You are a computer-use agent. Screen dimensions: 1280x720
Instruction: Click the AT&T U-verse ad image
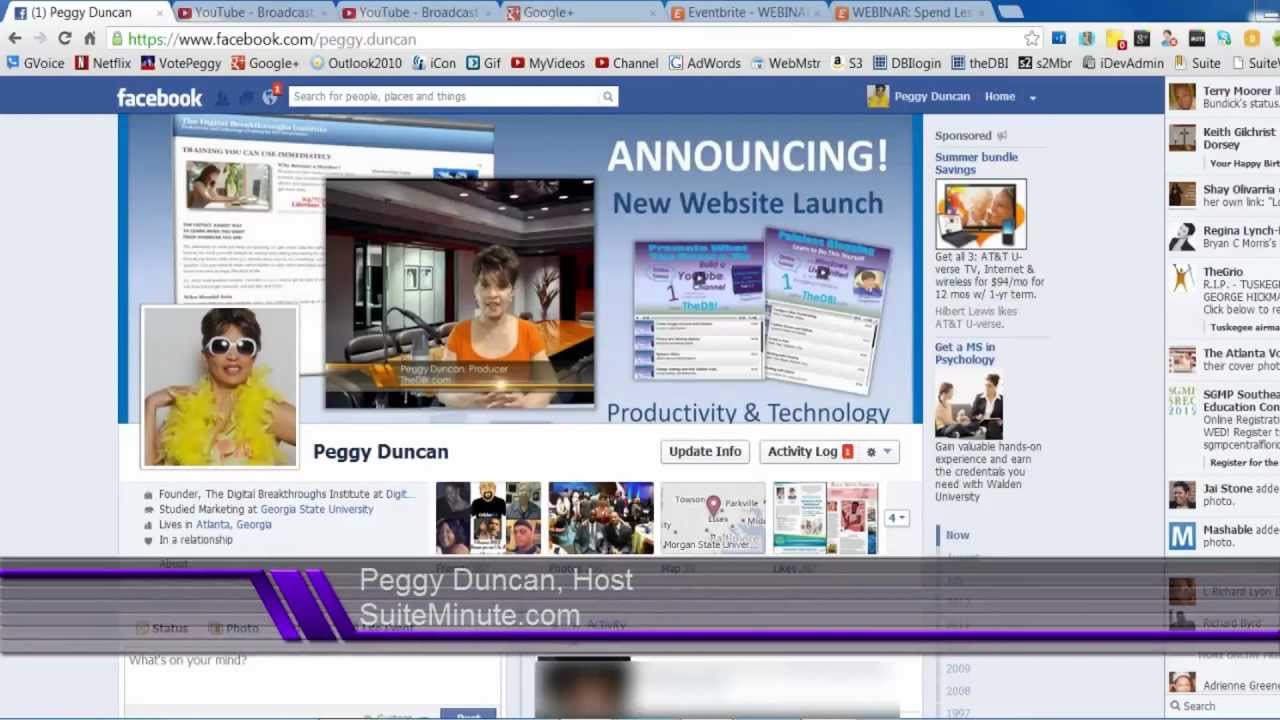click(x=981, y=214)
